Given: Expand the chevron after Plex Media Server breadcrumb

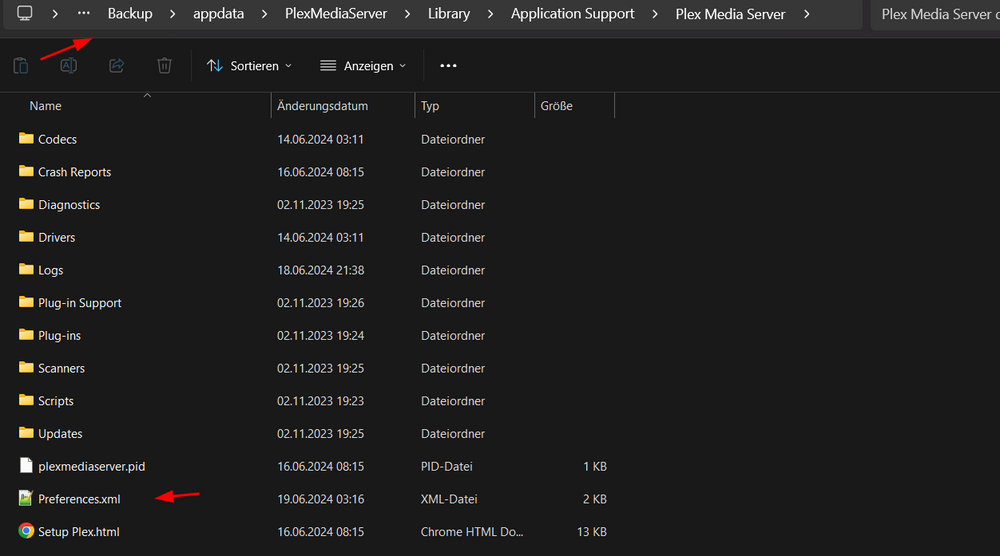Looking at the screenshot, I should [807, 14].
